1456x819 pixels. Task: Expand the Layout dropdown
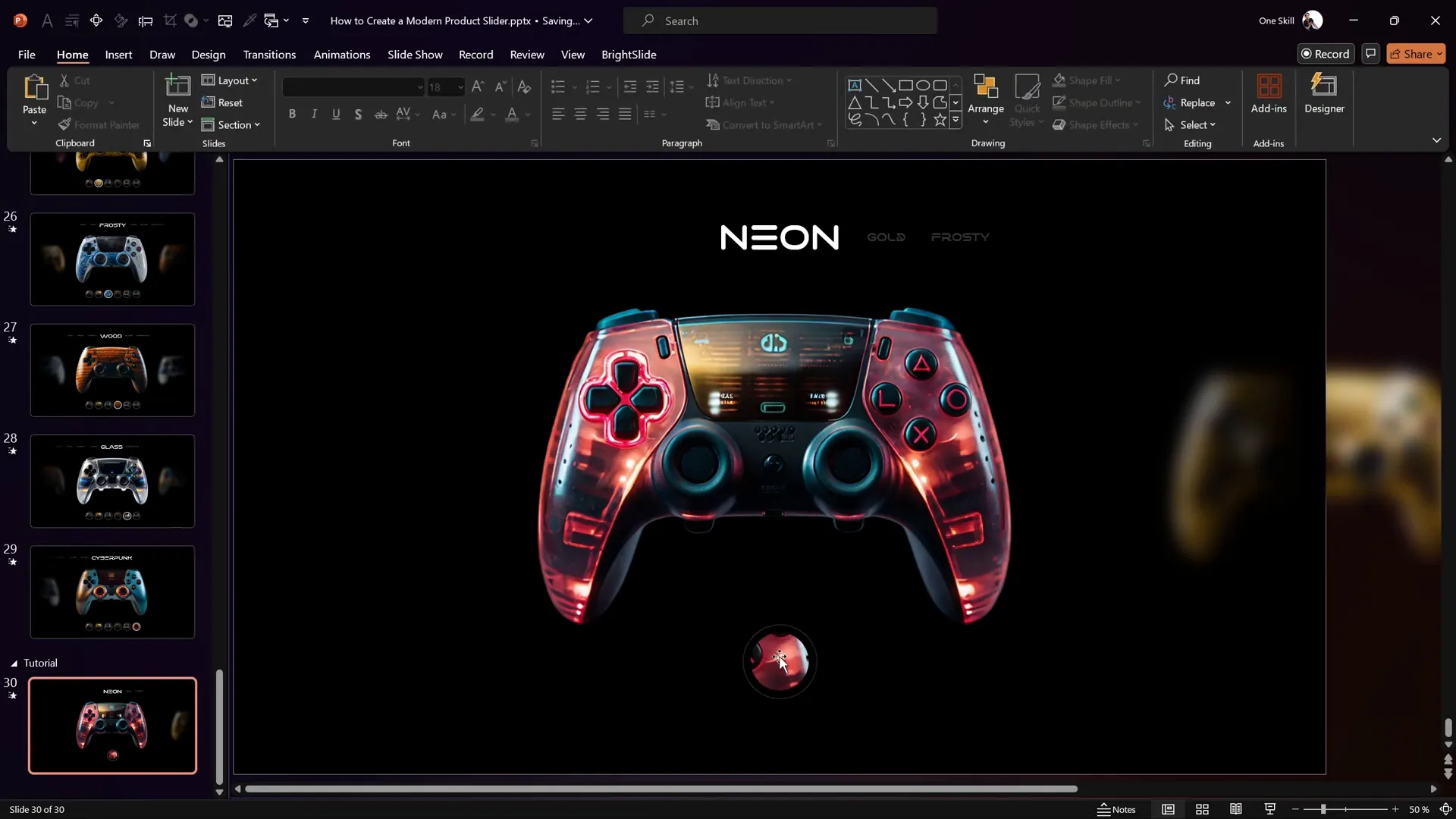[x=231, y=80]
